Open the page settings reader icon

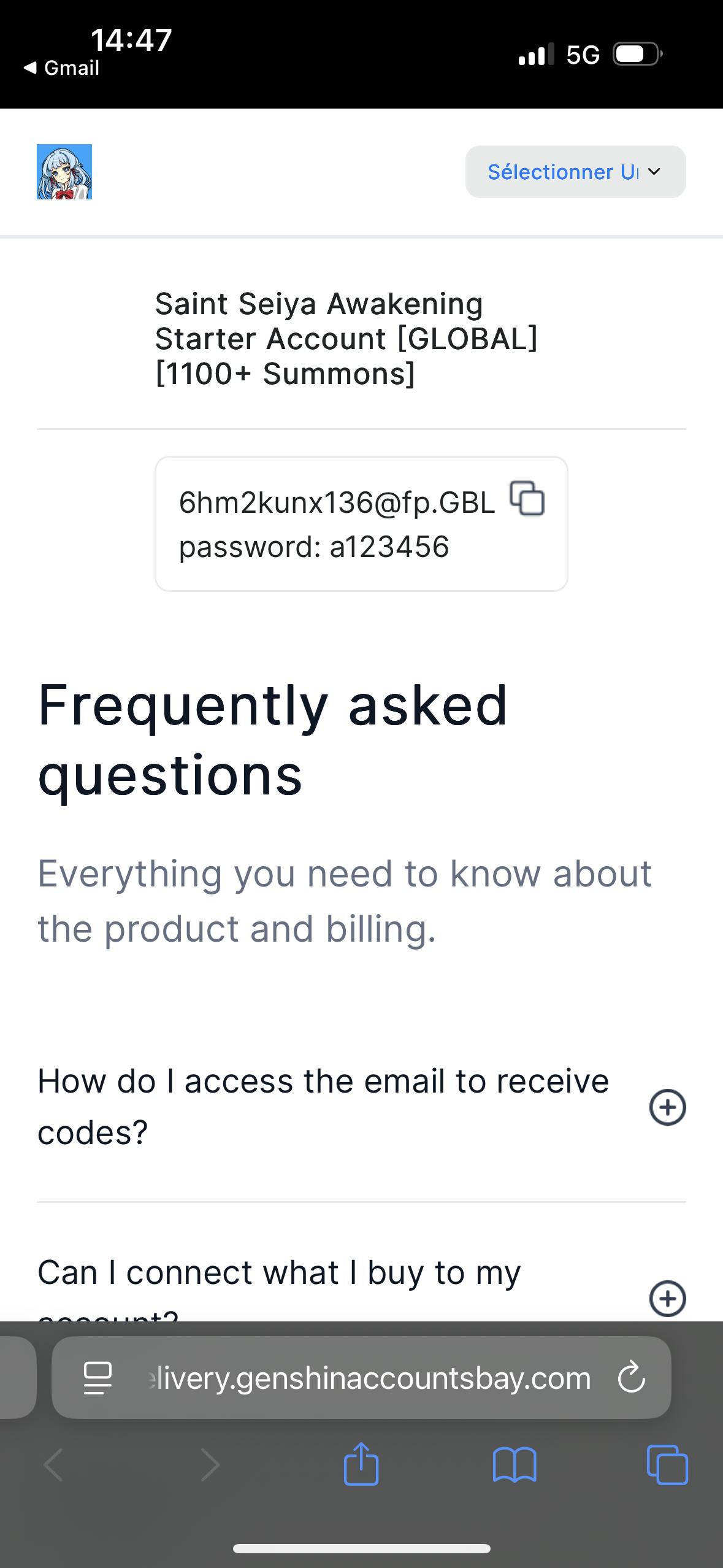[x=98, y=1378]
